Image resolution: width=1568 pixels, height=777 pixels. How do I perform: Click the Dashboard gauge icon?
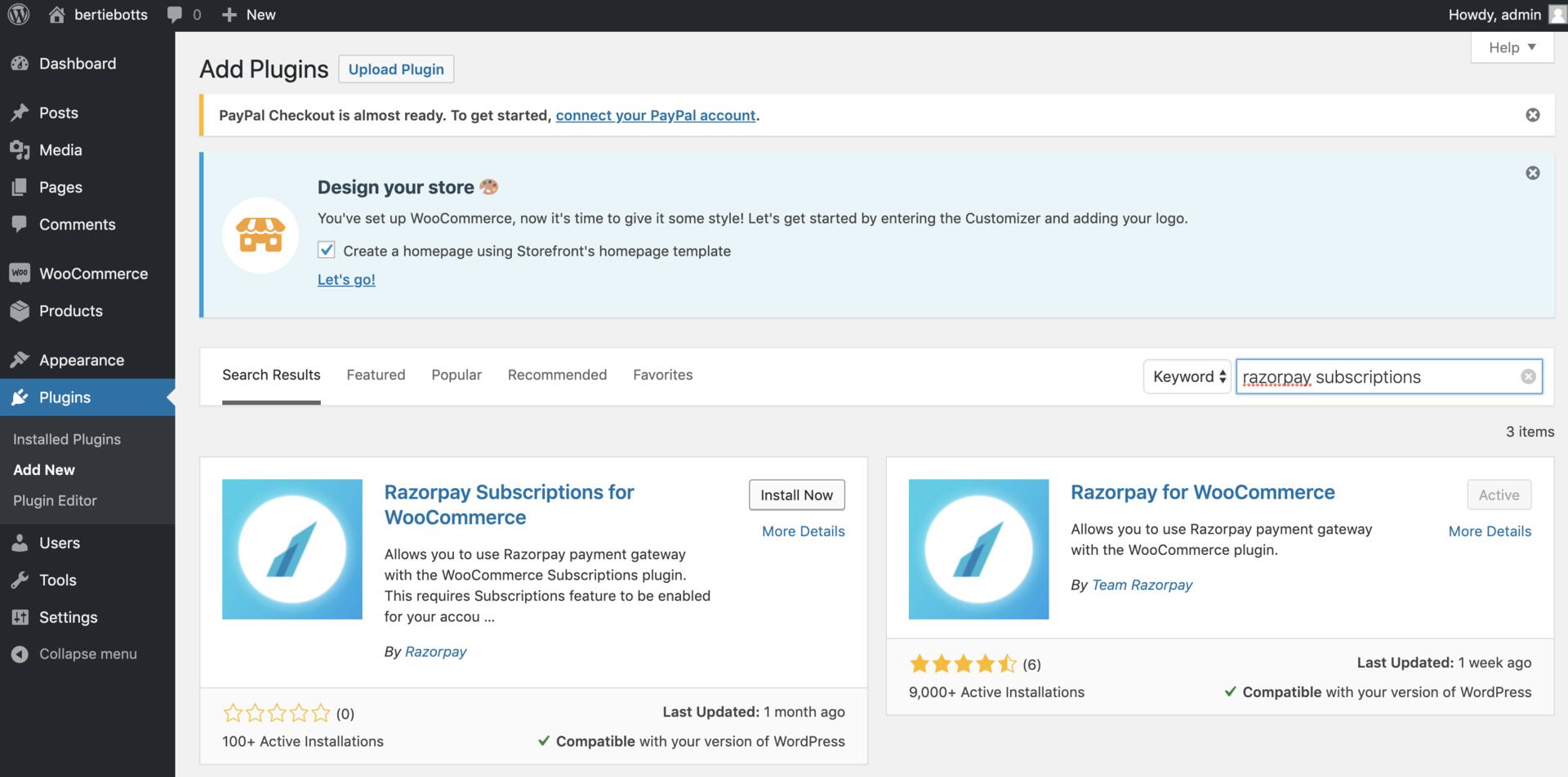[x=20, y=64]
